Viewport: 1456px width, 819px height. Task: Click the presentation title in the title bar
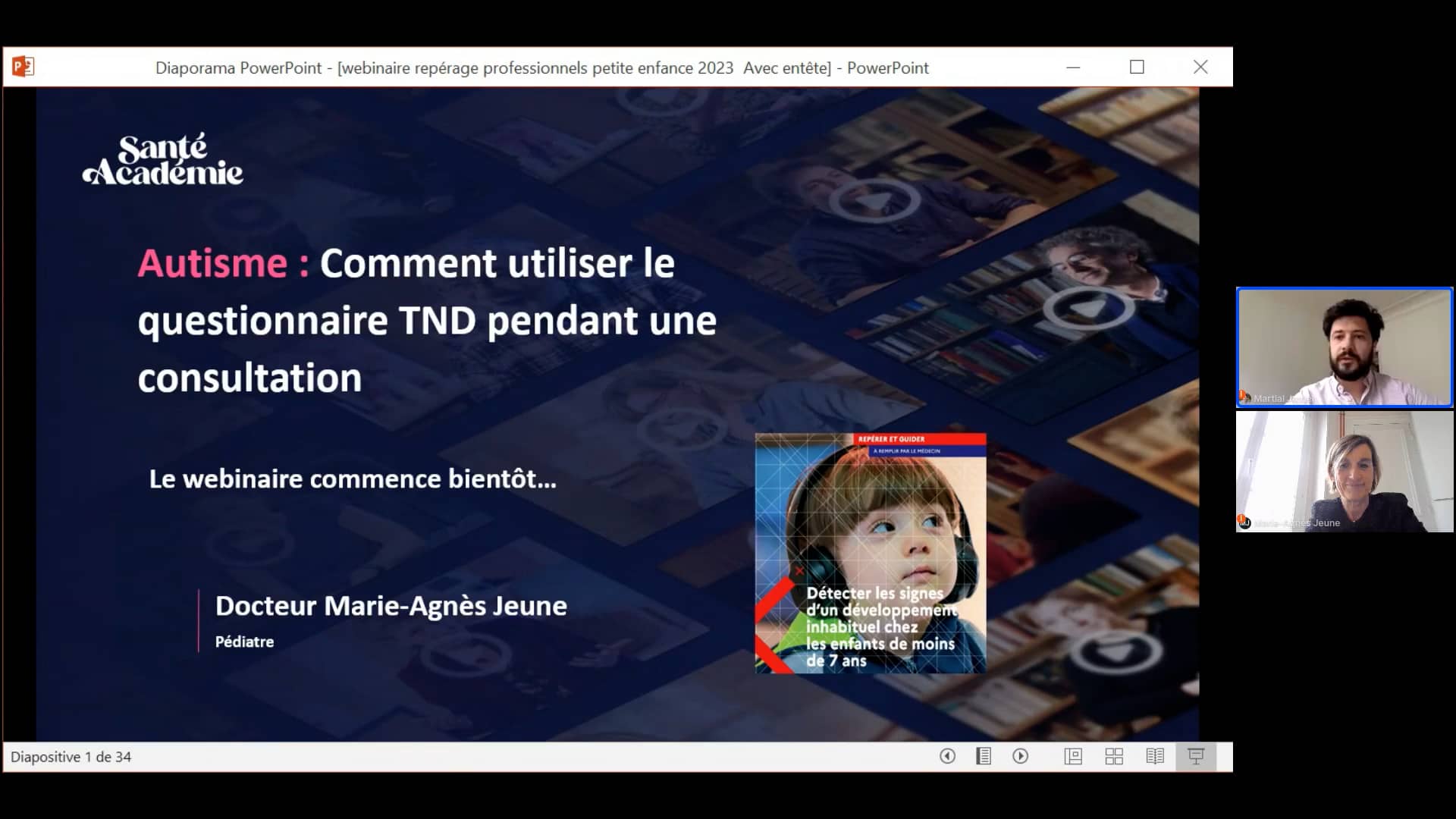542,67
